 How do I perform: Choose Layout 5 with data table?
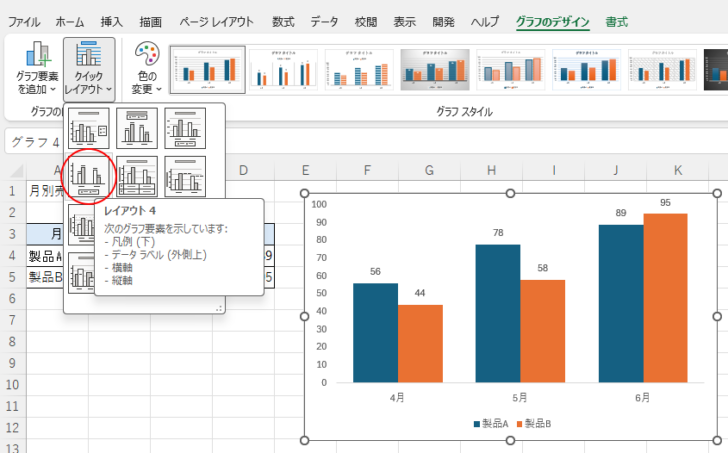click(x=136, y=176)
